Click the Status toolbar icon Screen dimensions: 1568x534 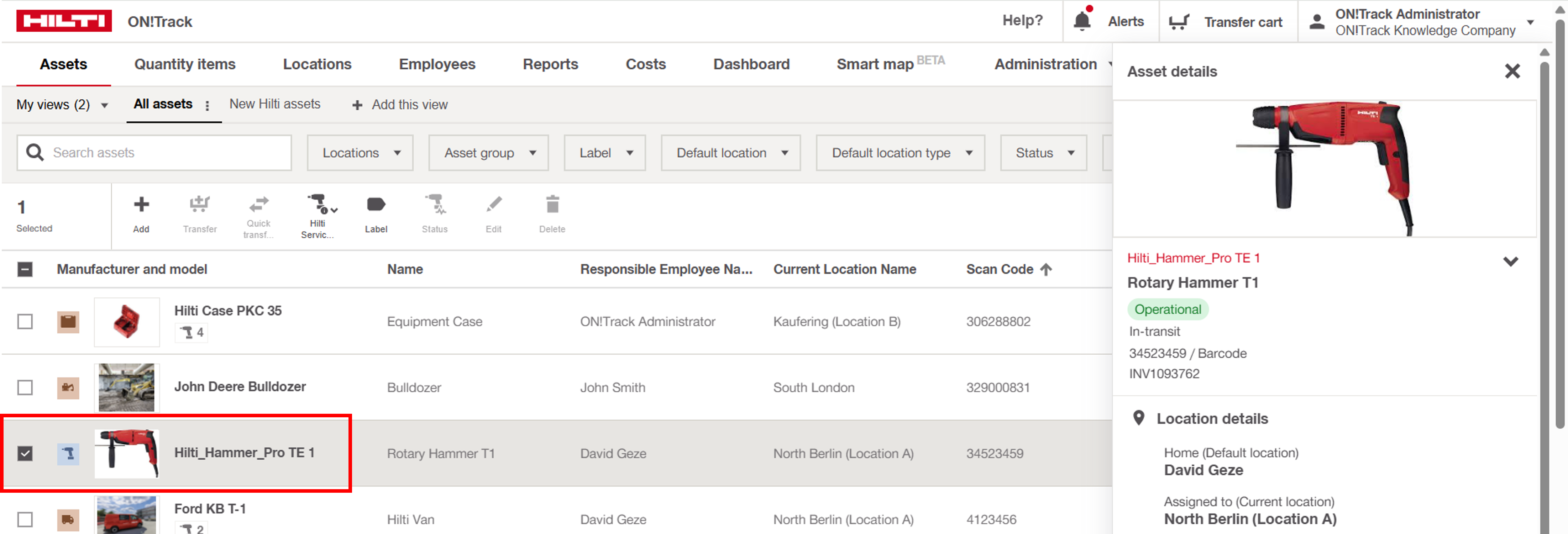435,204
